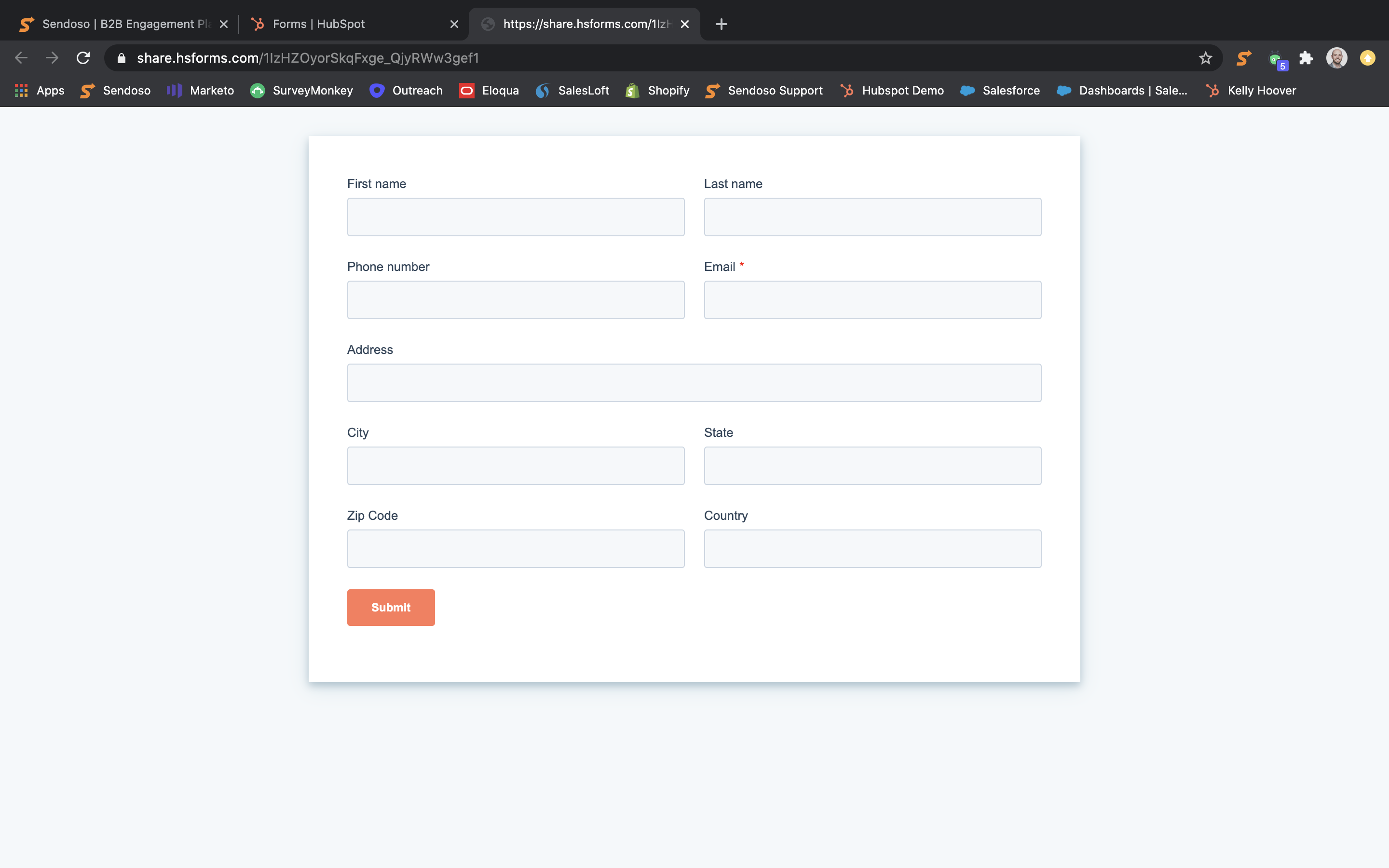This screenshot has width=1389, height=868.
Task: Open the Marketo bookmark
Action: (x=200, y=91)
